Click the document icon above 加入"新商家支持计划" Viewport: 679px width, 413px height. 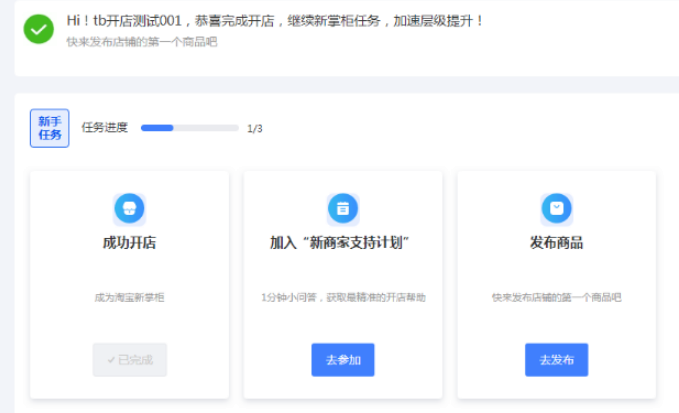tap(343, 208)
